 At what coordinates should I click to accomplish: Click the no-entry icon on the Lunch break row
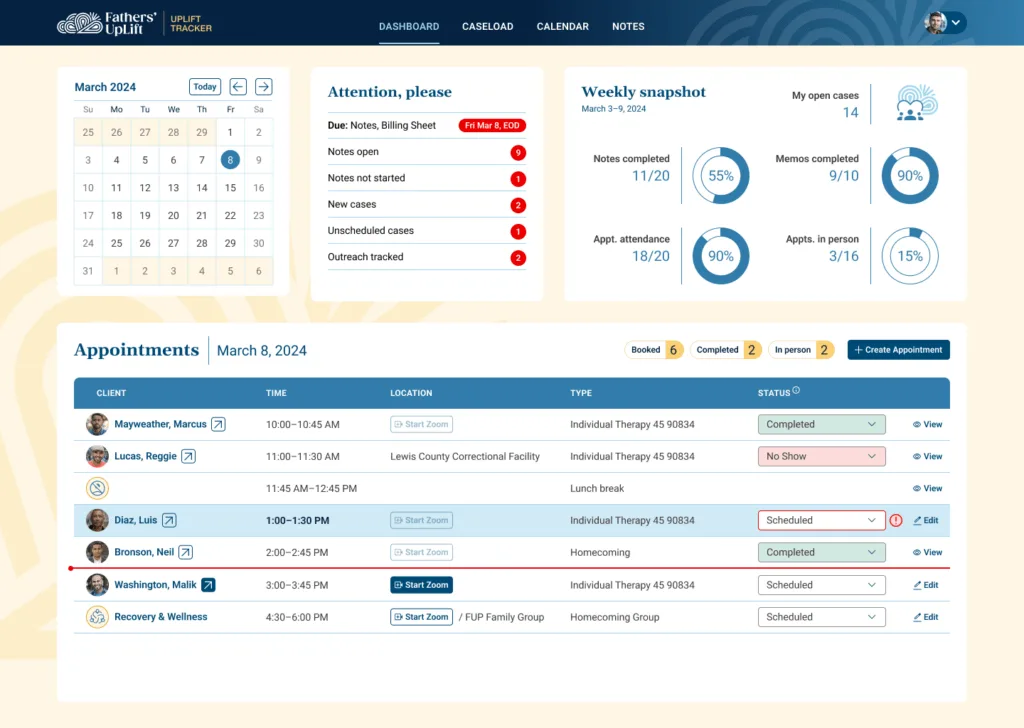tap(97, 488)
